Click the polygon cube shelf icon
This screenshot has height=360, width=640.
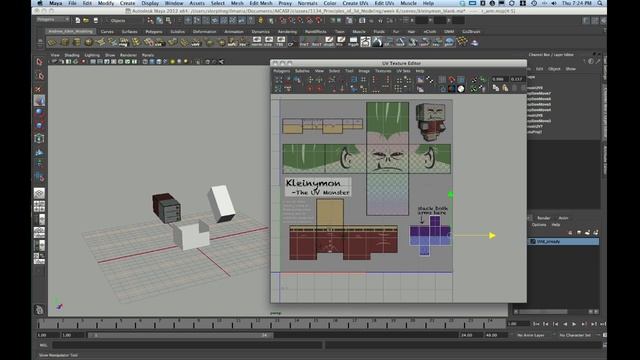(x=64, y=42)
